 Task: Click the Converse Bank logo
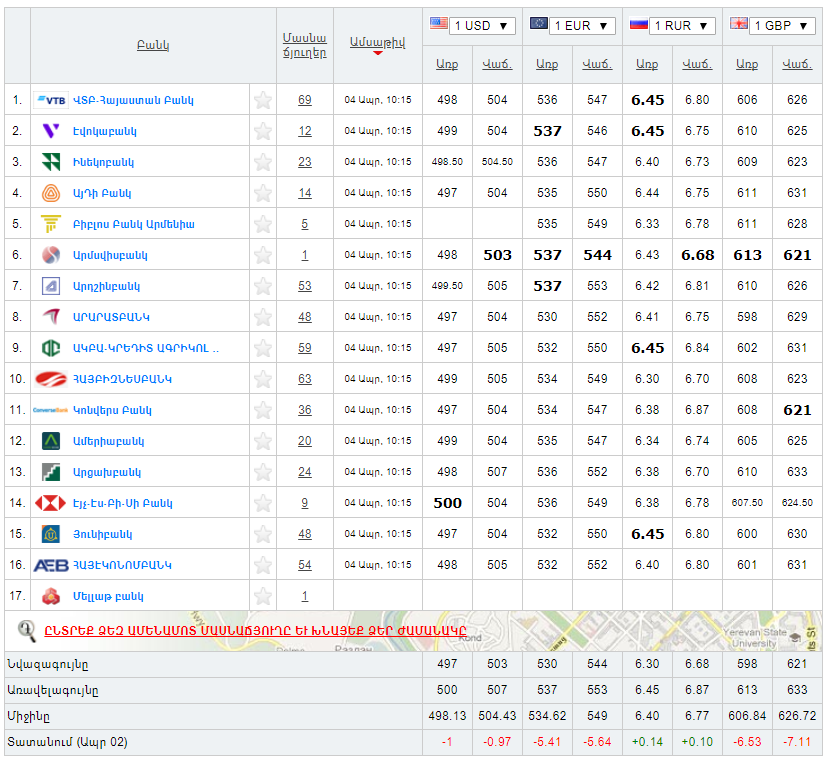pyautogui.click(x=51, y=410)
